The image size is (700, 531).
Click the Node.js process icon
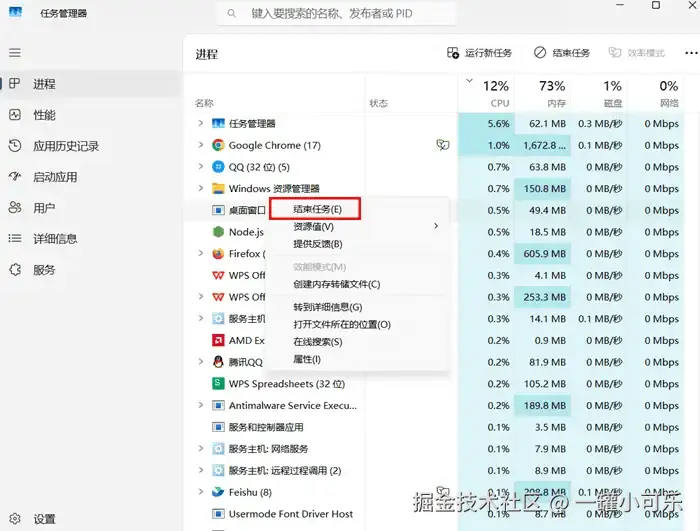[x=218, y=232]
